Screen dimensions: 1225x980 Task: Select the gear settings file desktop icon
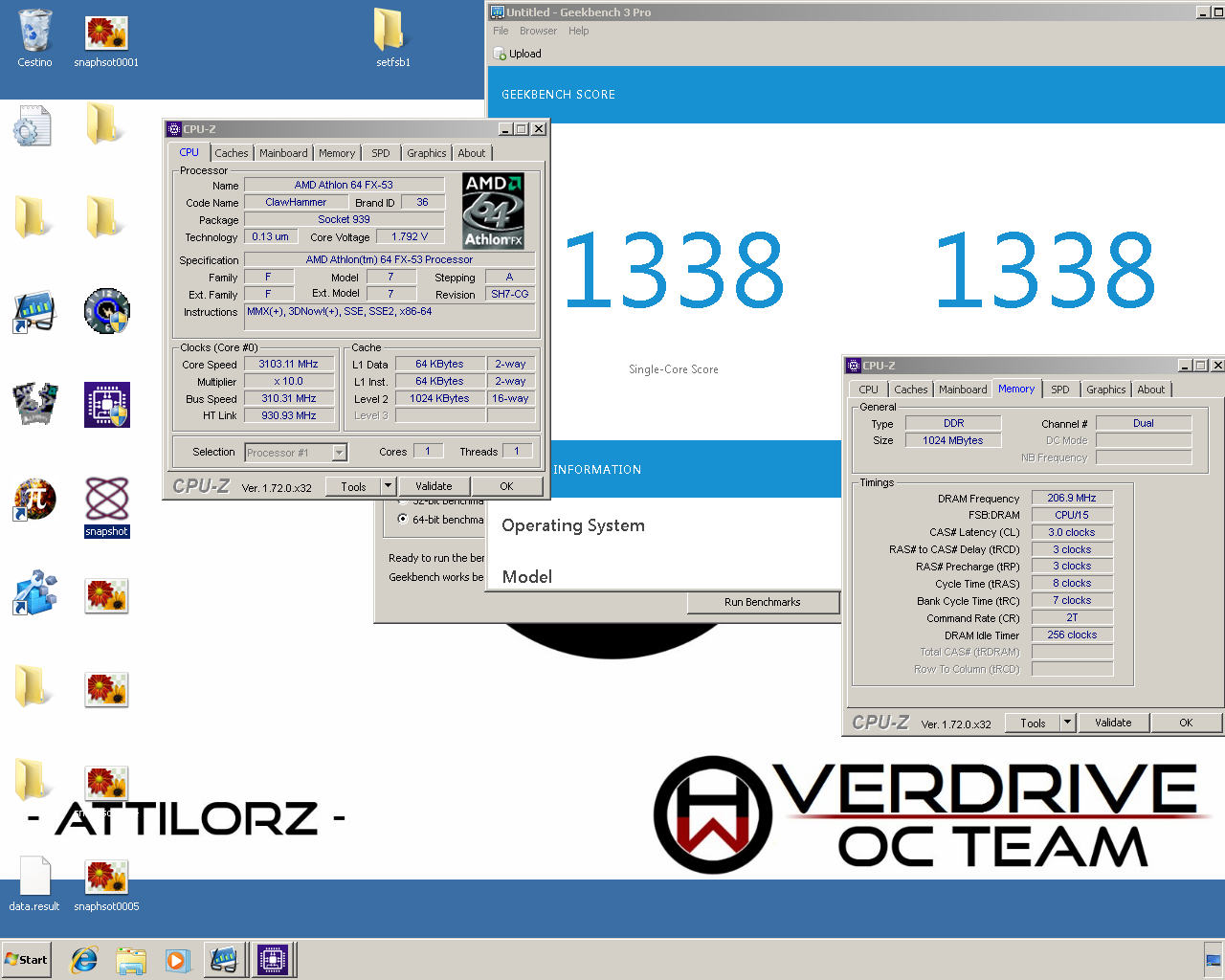(32, 125)
